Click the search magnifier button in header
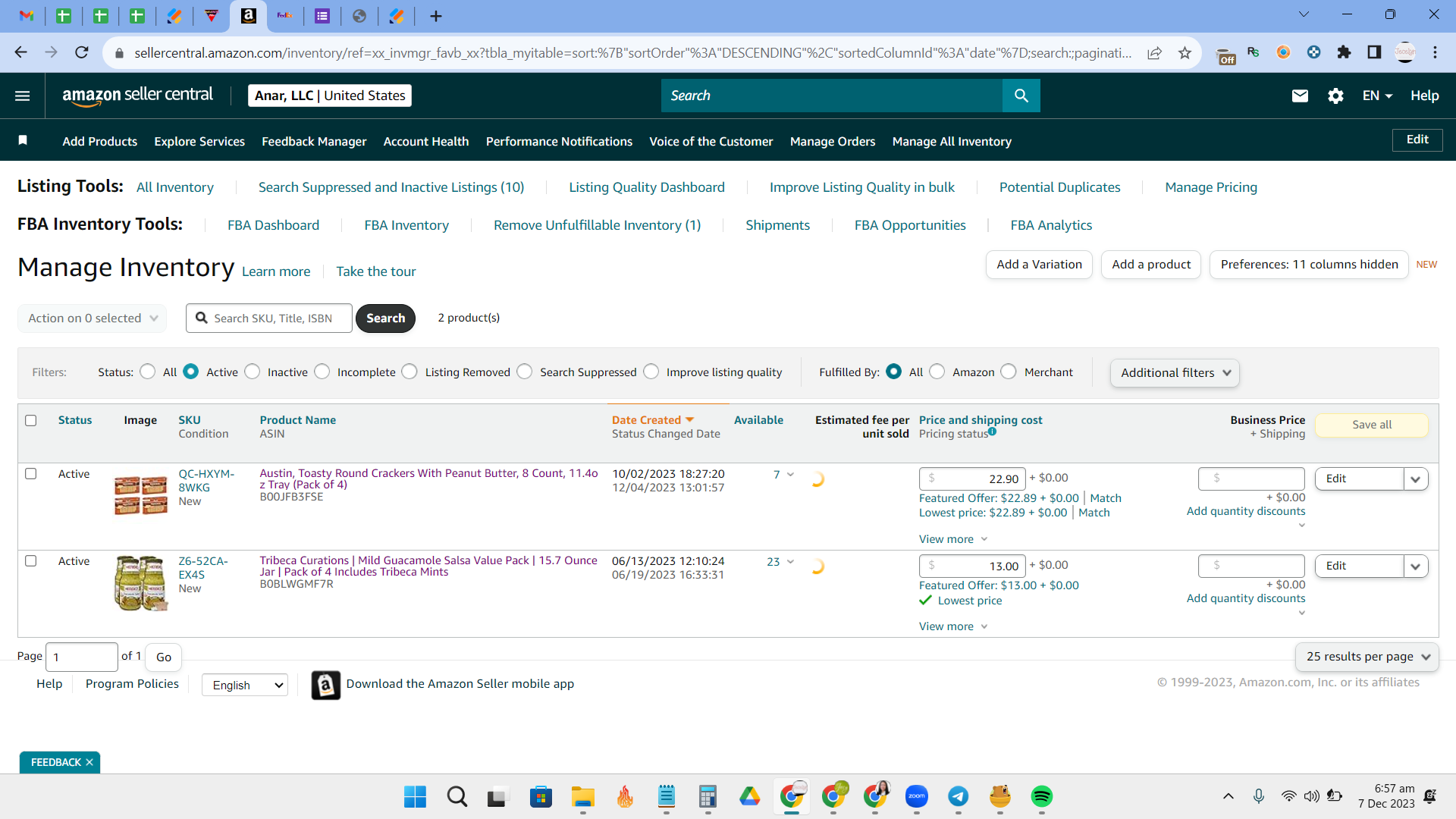This screenshot has height=819, width=1456. (x=1021, y=96)
